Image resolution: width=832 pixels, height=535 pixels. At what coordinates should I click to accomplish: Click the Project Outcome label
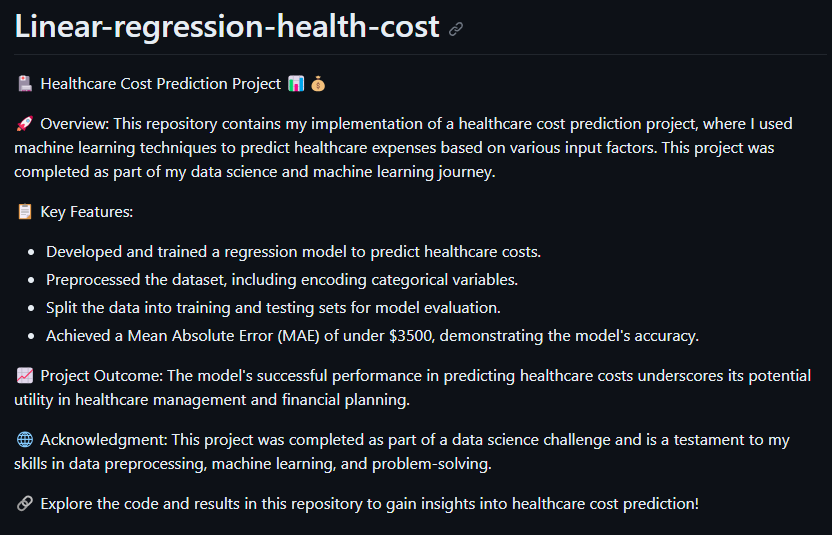pyautogui.click(x=100, y=376)
